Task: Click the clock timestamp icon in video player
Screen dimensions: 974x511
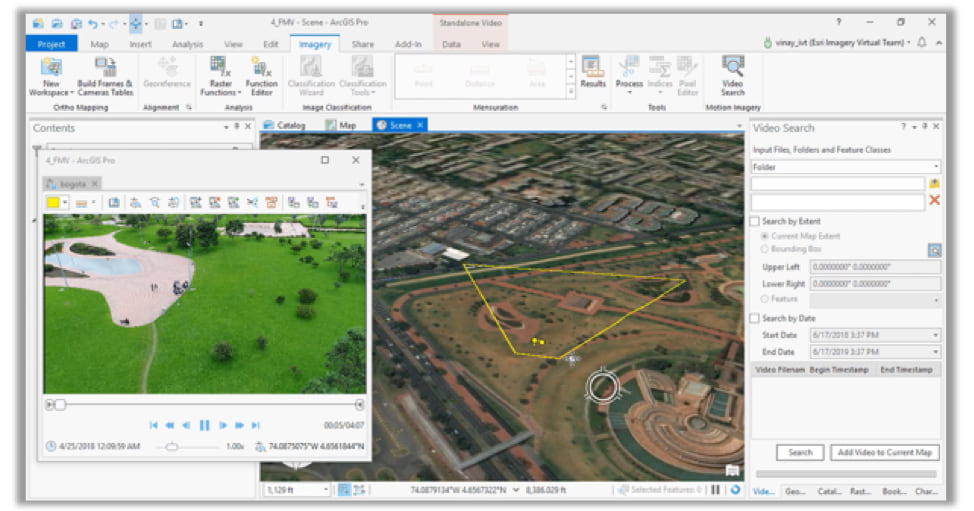Action: 50,446
